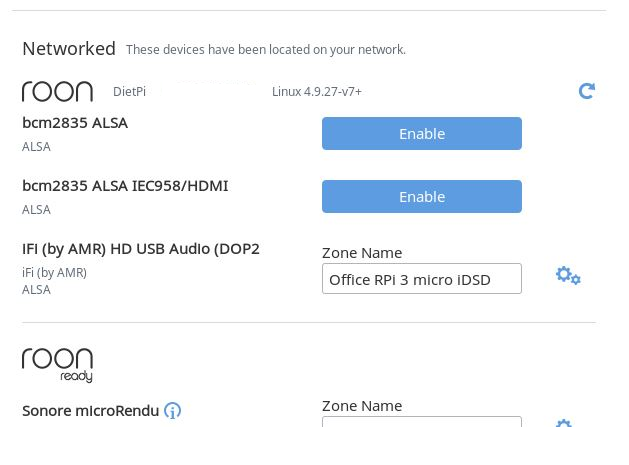The height and width of the screenshot is (465, 629).
Task: Click the Linux 4.9.27-v7+ version text
Action: tap(317, 91)
